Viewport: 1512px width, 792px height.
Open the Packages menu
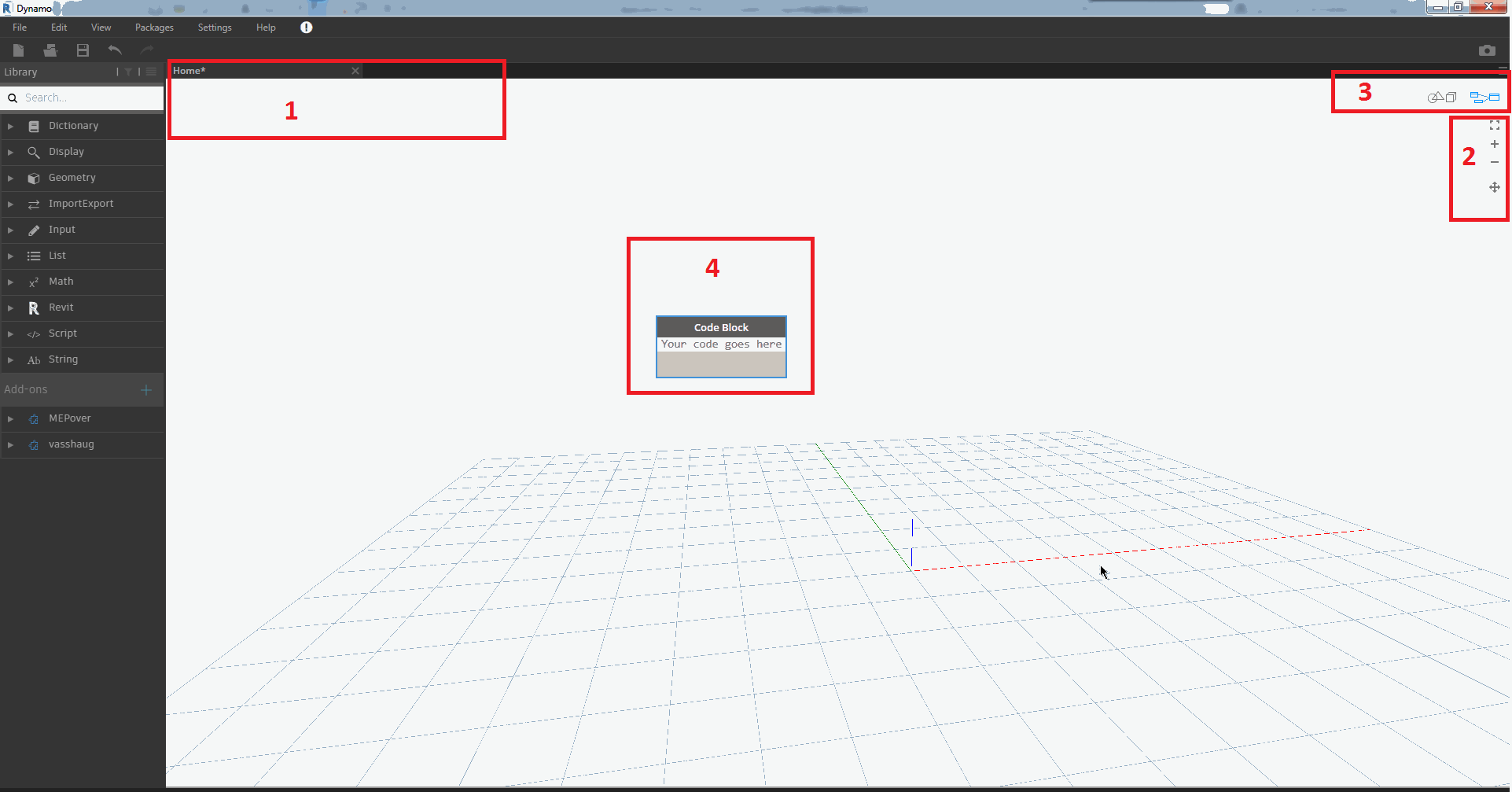(x=154, y=28)
